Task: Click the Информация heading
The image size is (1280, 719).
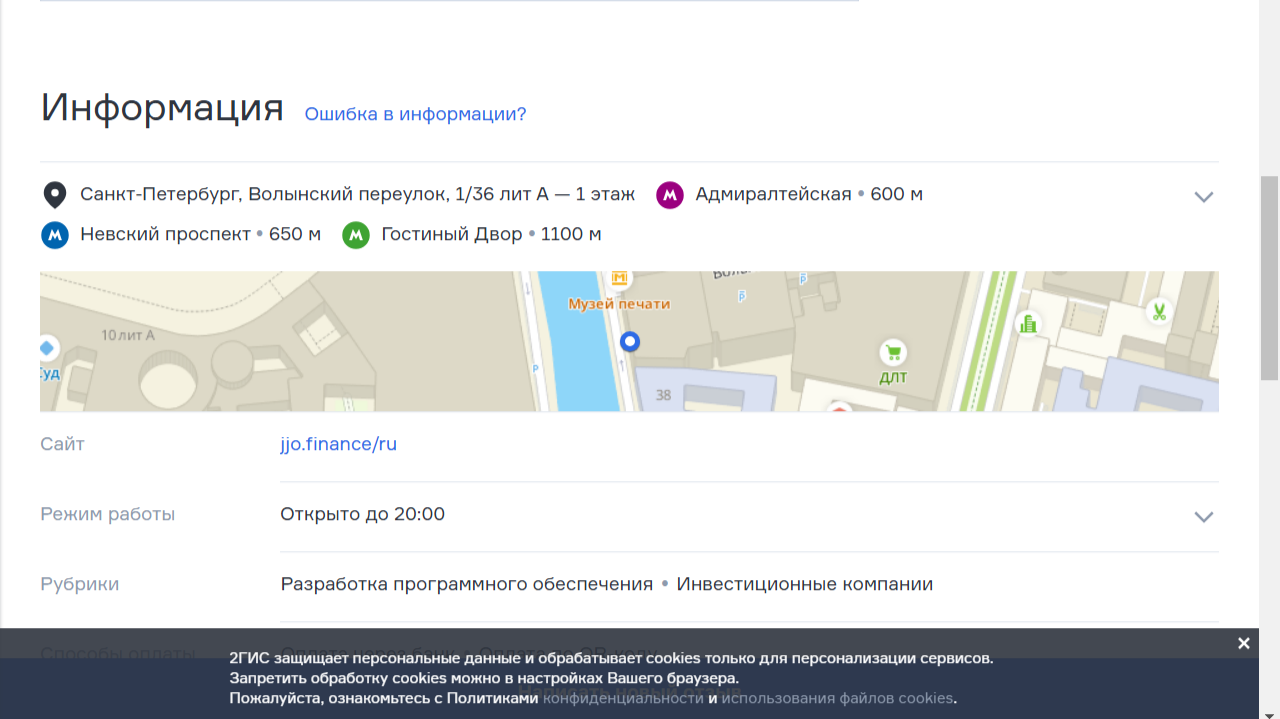Action: [x=162, y=107]
